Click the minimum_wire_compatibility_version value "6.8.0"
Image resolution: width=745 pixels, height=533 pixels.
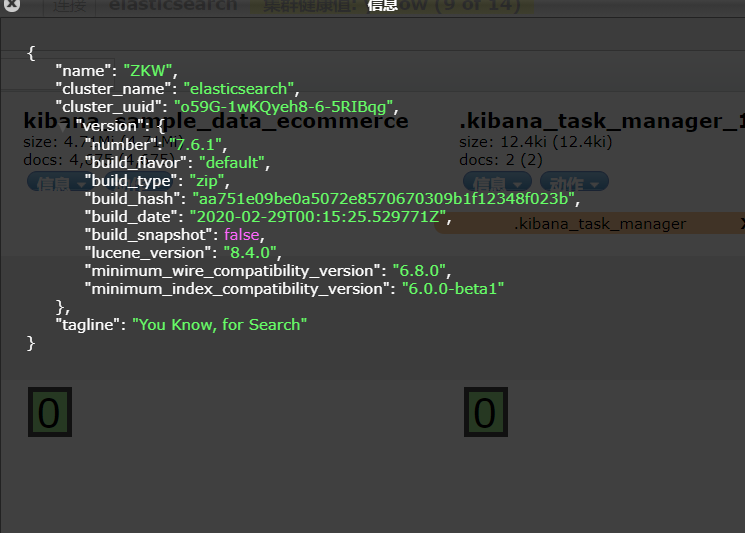click(419, 271)
